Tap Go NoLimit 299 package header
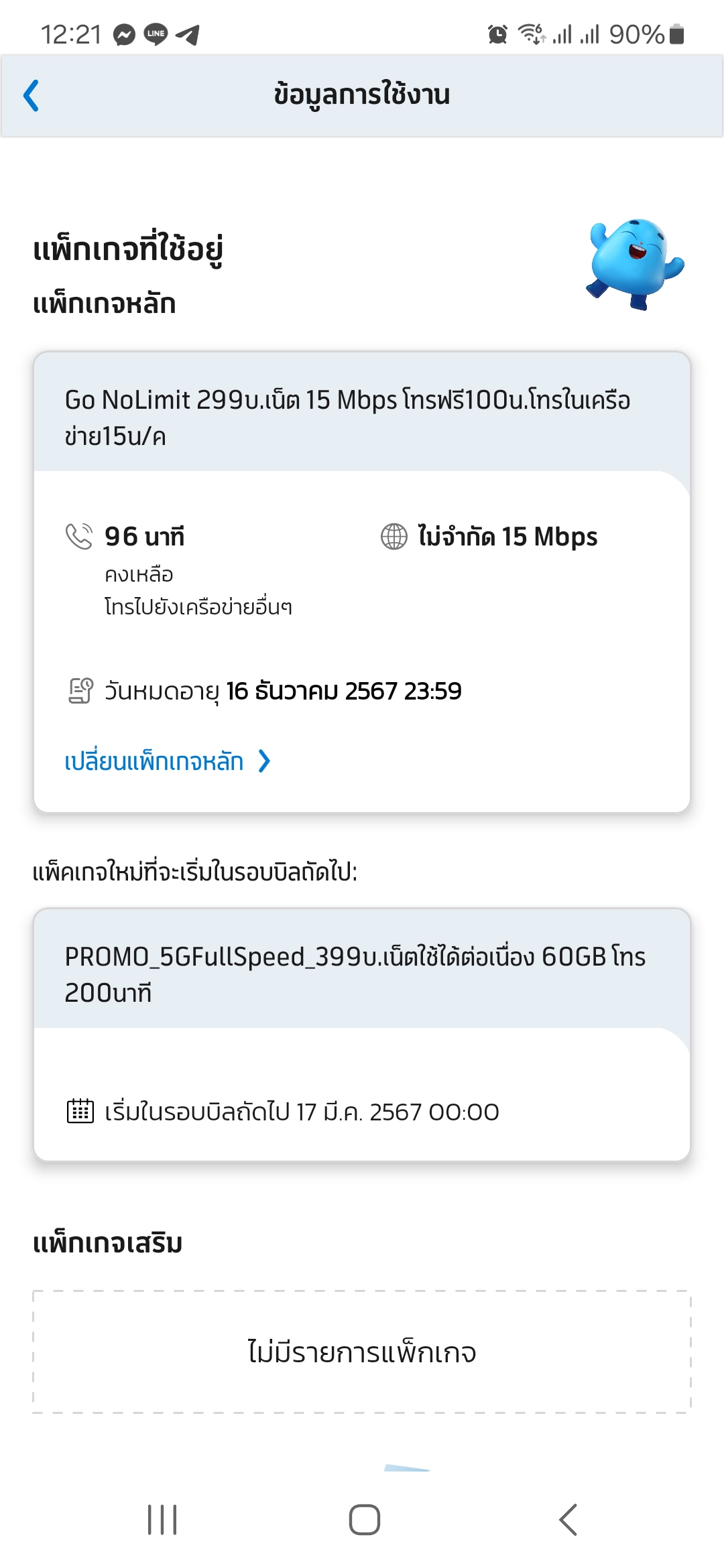The image size is (724, 1568). click(349, 417)
